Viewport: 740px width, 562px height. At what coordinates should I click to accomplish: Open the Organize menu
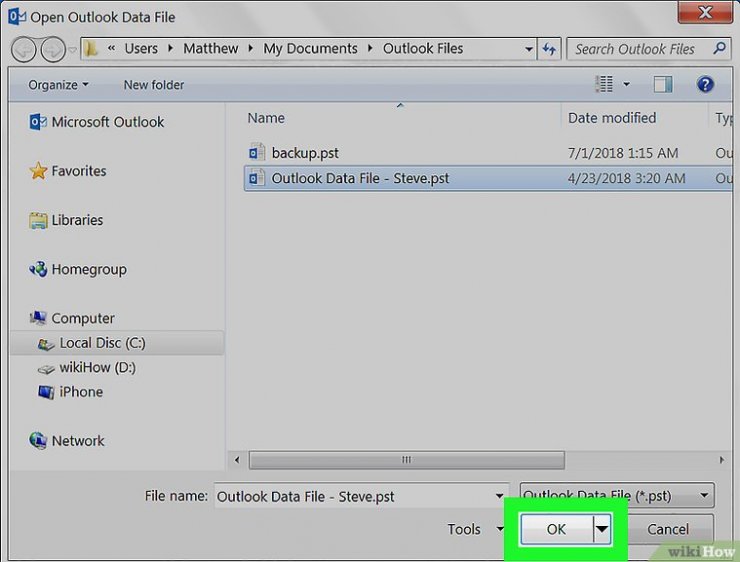coord(58,85)
